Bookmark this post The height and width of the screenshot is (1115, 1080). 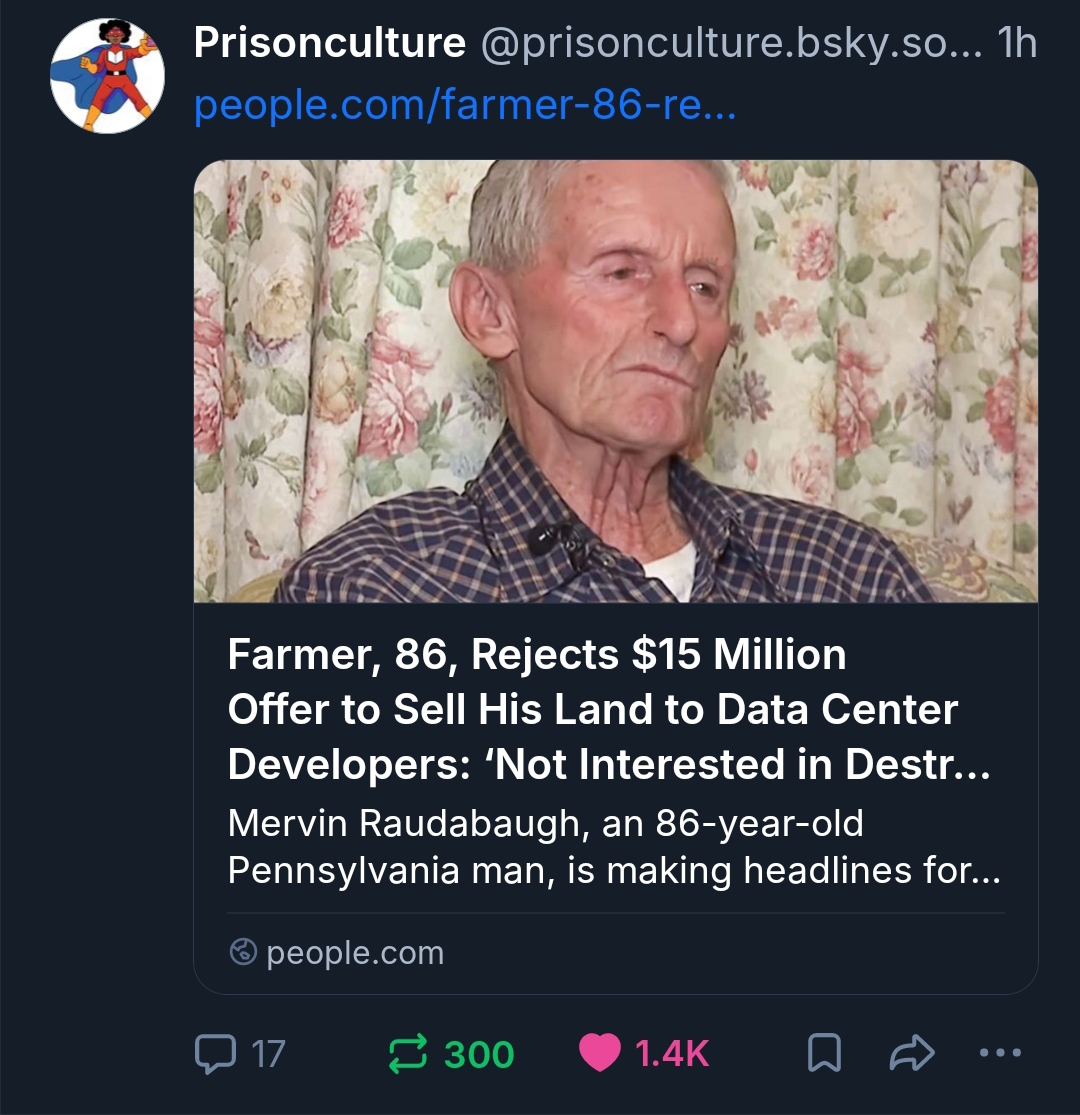pos(824,1053)
